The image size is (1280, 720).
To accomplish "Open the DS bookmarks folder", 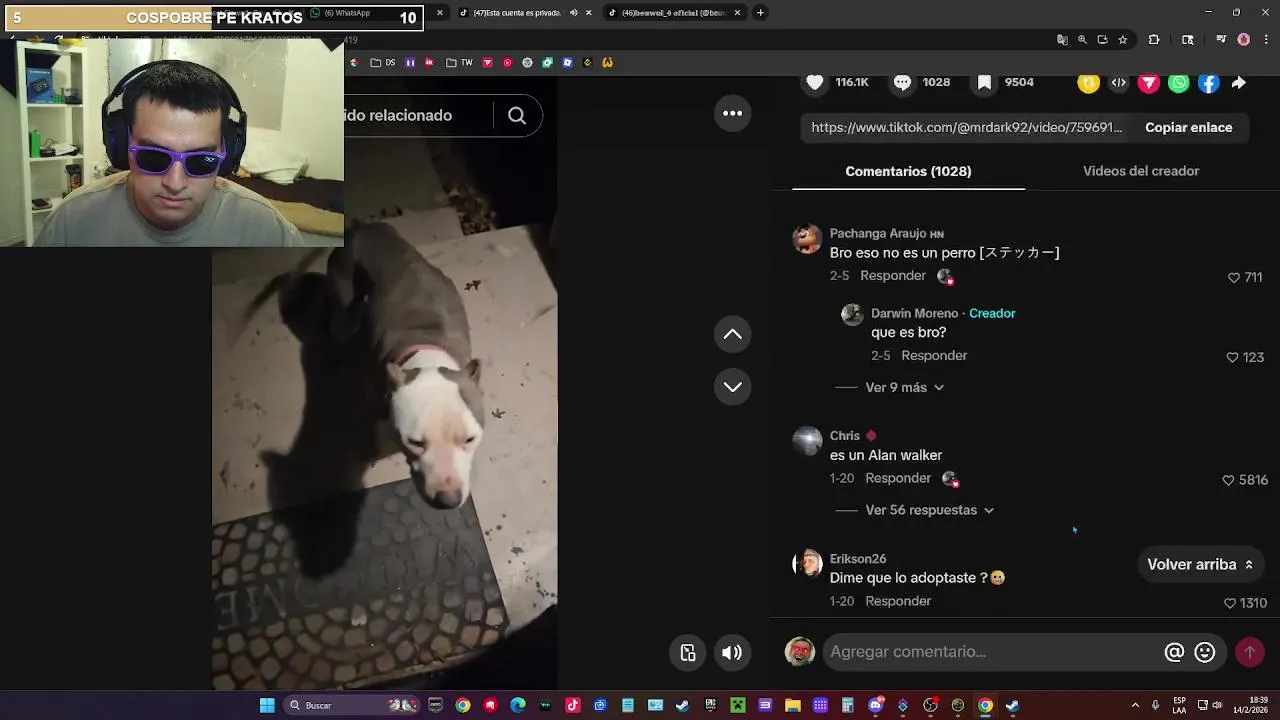I will pyautogui.click(x=383, y=62).
